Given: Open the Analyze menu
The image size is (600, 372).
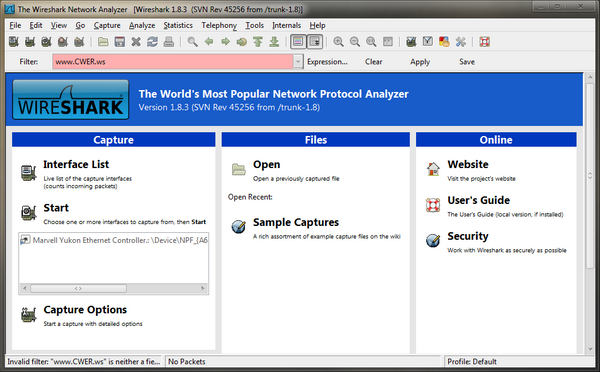Looking at the screenshot, I should 142,25.
